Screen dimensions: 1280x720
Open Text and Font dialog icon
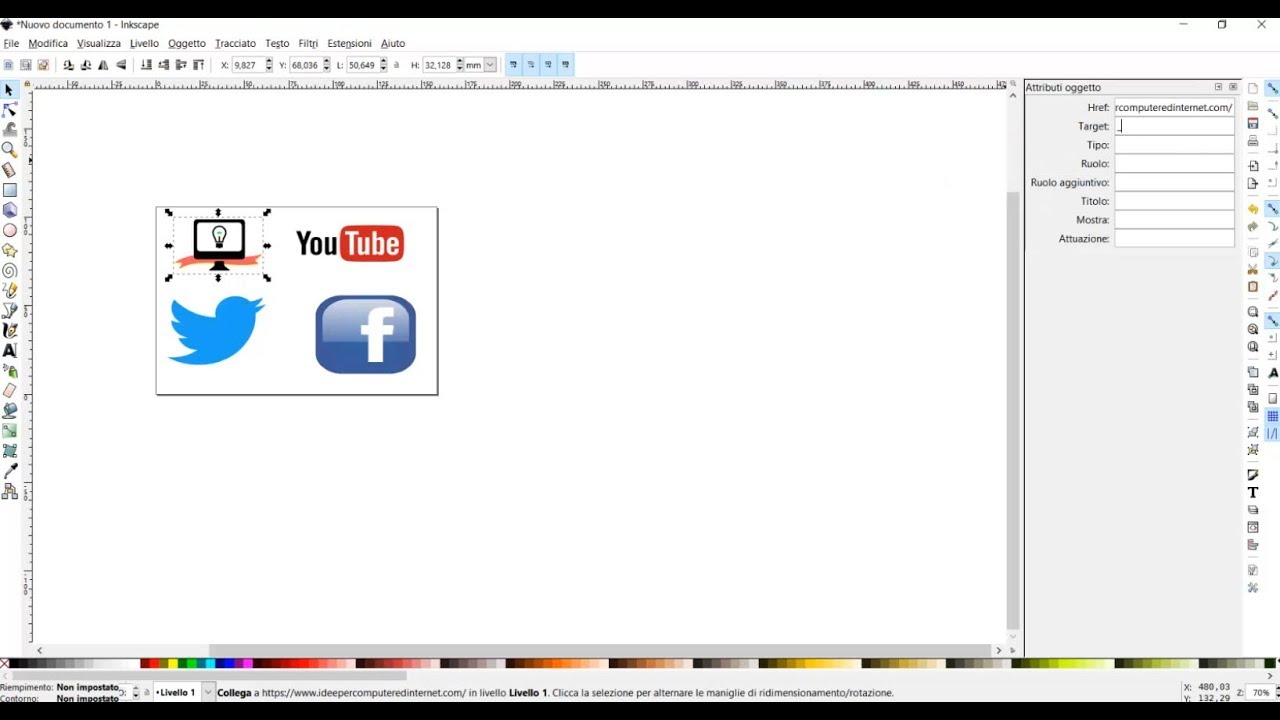click(x=1253, y=492)
